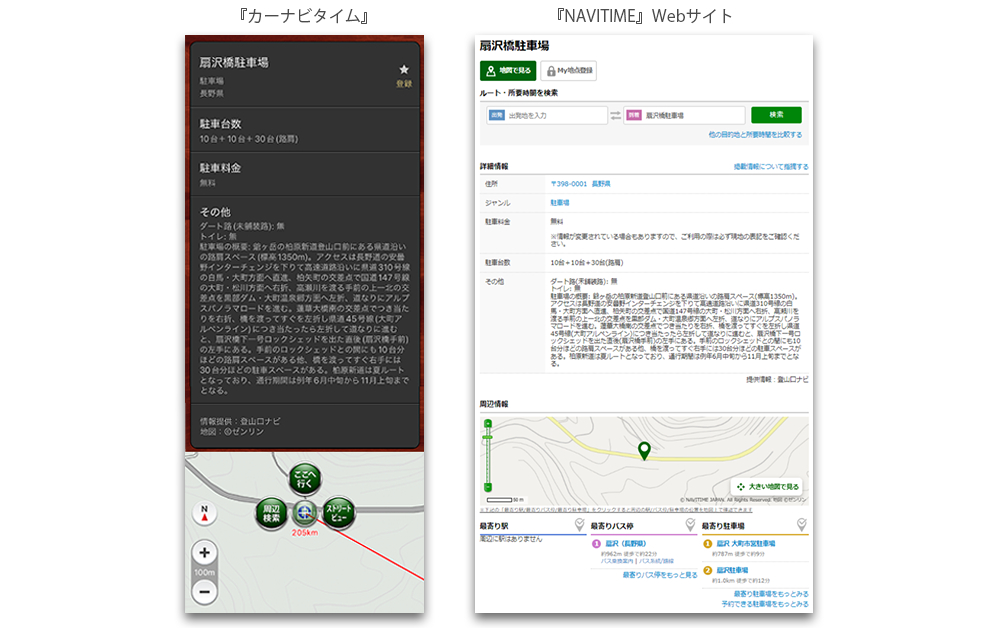Open 他の目的地と所要時間を比較する link
The width and height of the screenshot is (1000, 628).
coord(755,135)
